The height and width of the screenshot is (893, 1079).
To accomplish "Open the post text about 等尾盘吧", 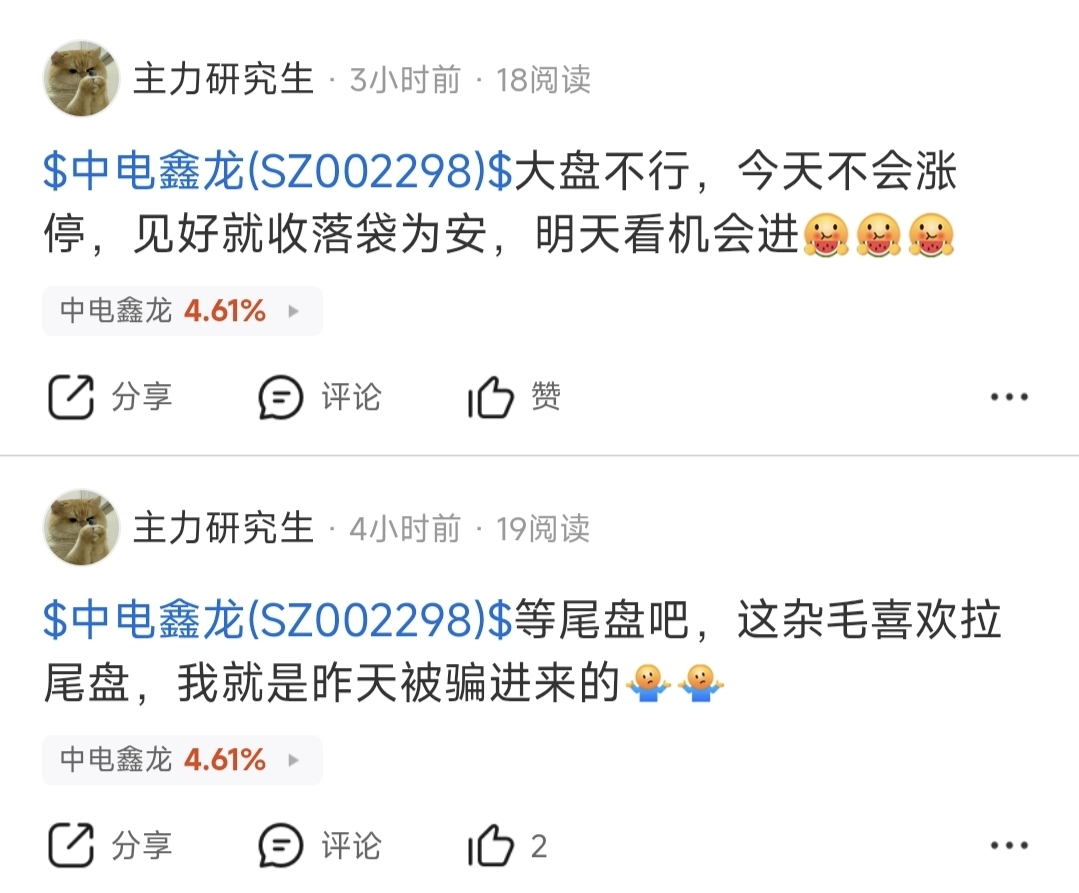I will [x=522, y=651].
